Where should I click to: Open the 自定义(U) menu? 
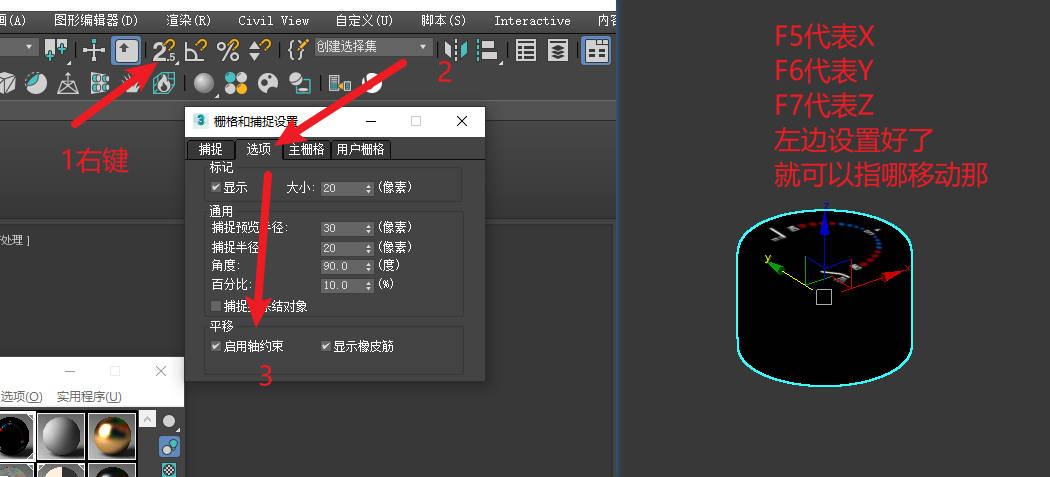[364, 21]
